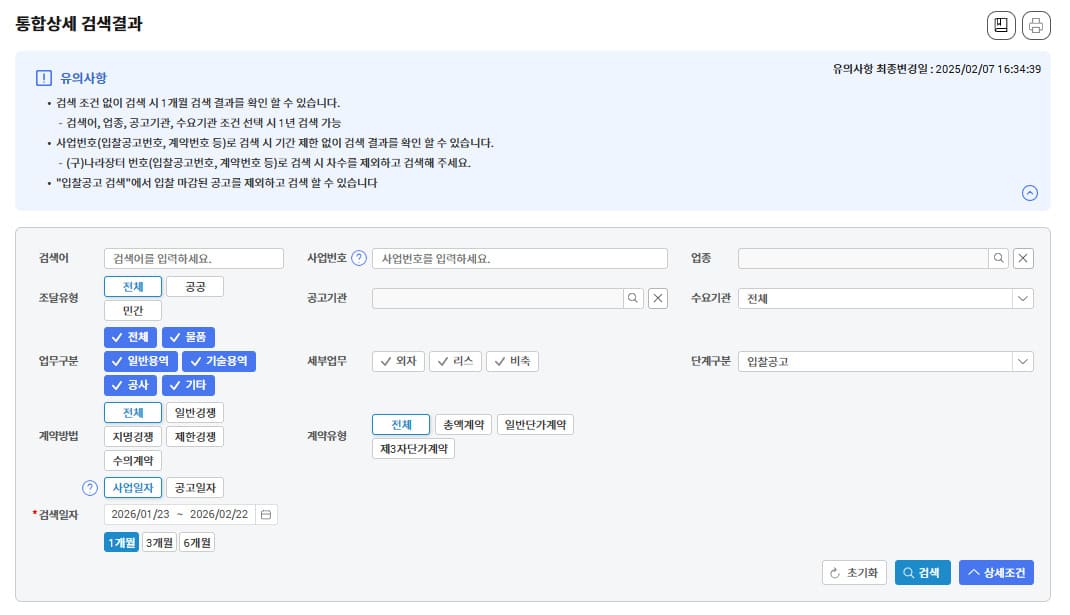Viewport: 1070px width, 615px height.
Task: Switch to the 공고일자 option
Action: [193, 487]
